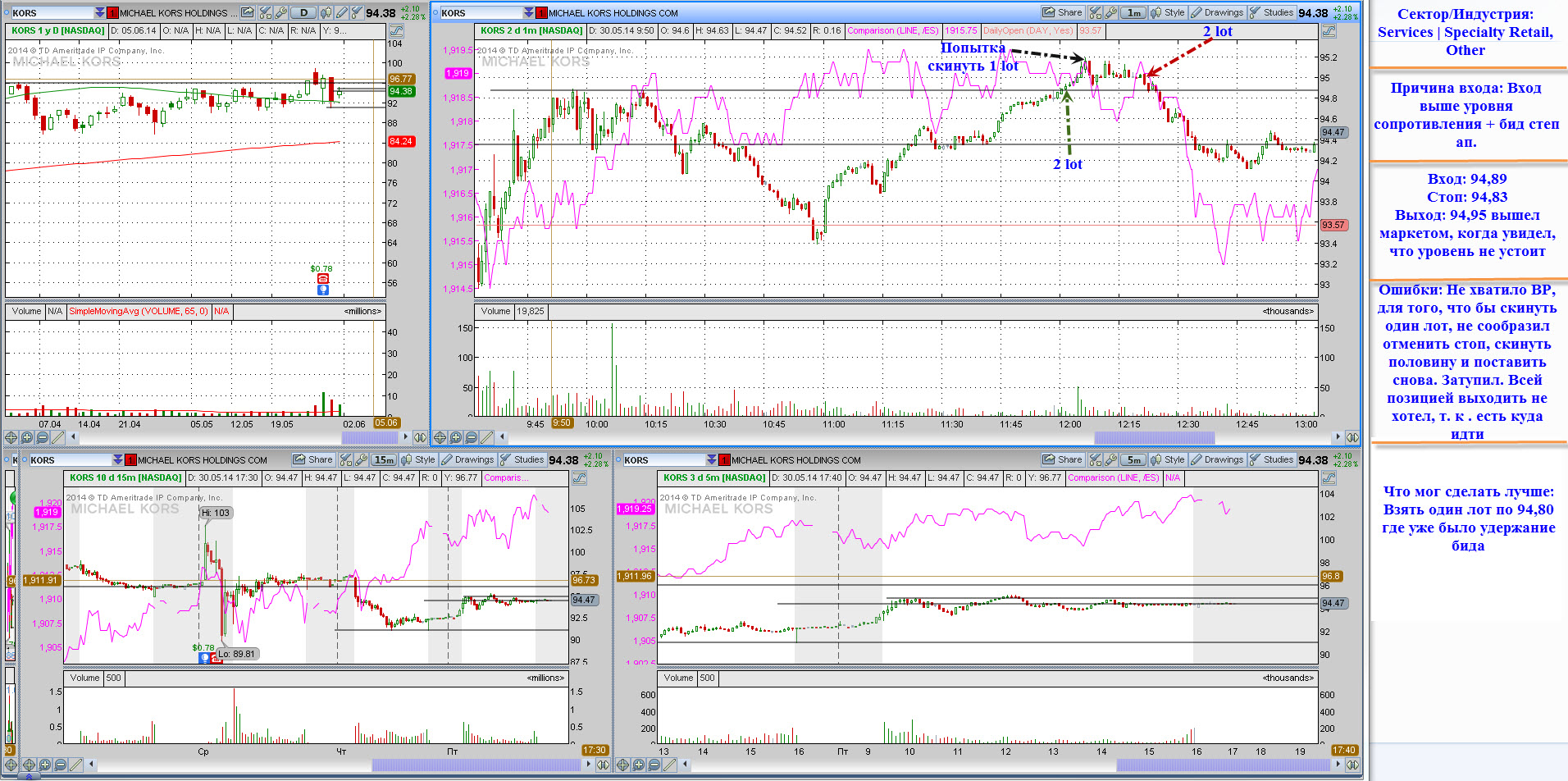
Task: Toggle expand-axis arrows at 1m chart corner
Action: click(1352, 437)
